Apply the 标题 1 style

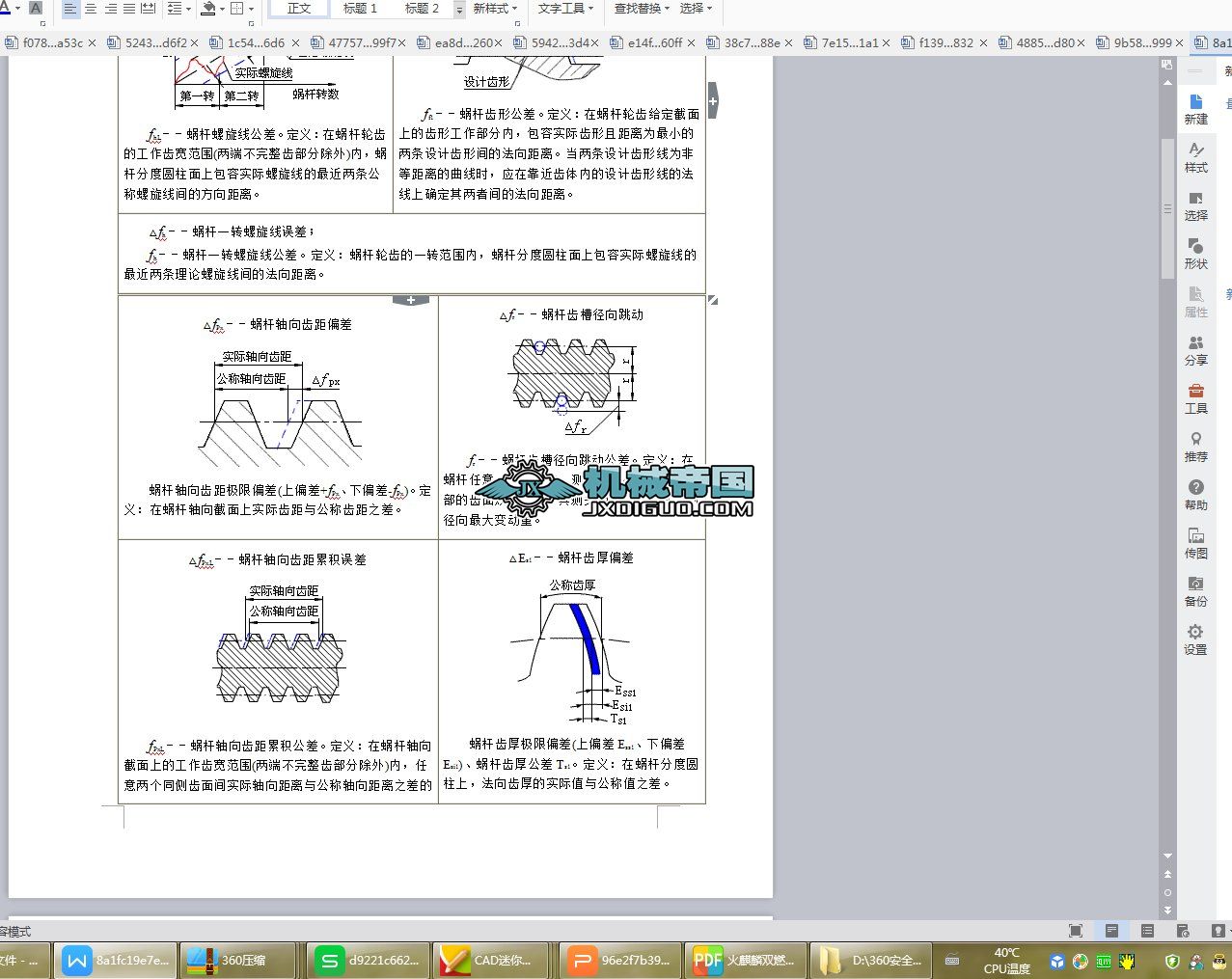[360, 9]
